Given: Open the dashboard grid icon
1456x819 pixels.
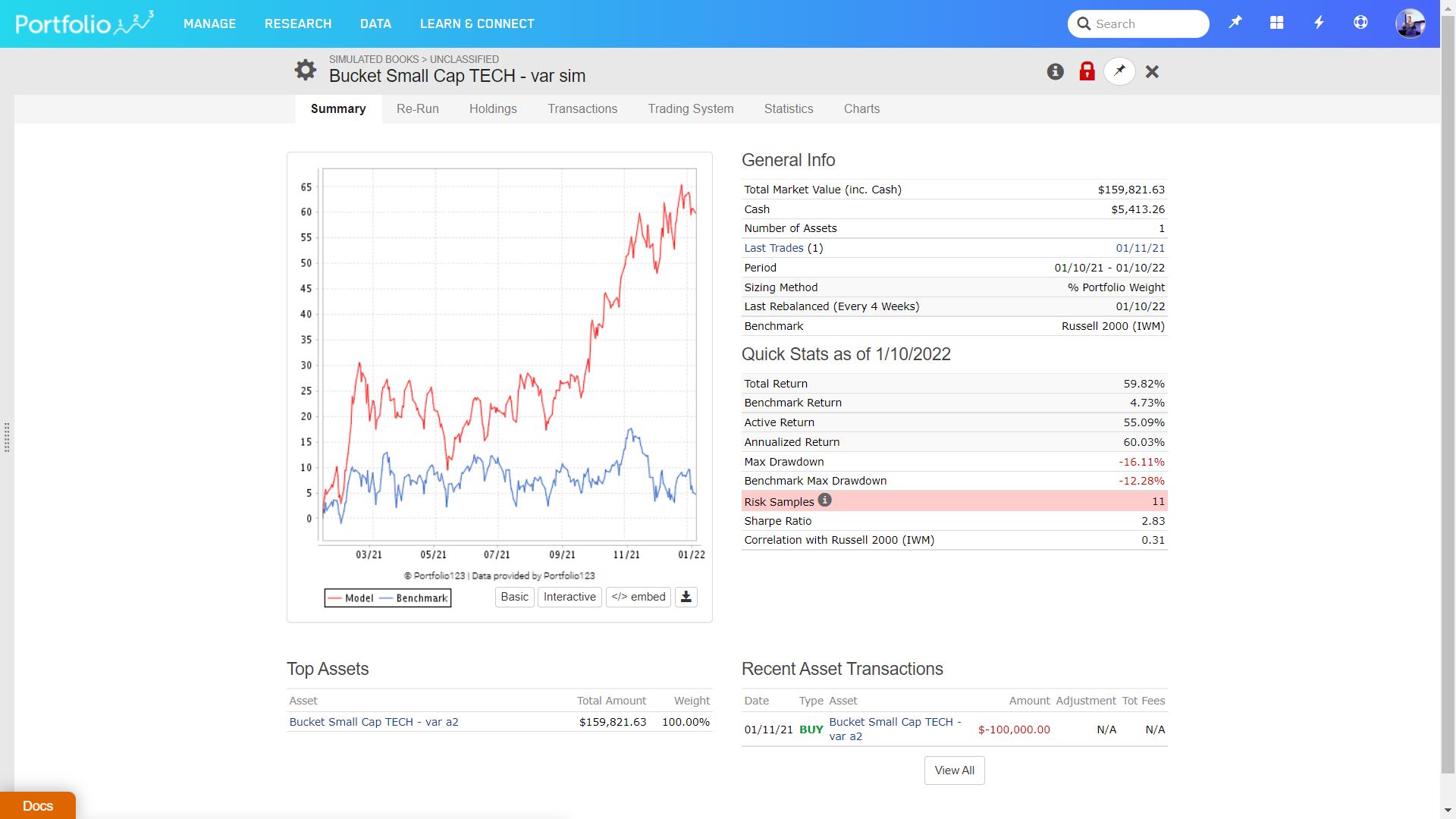Looking at the screenshot, I should 1277,23.
